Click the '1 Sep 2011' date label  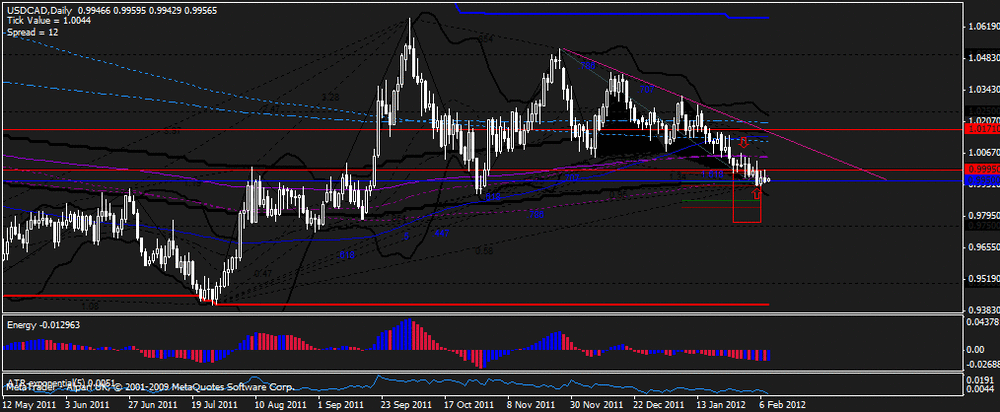point(340,404)
